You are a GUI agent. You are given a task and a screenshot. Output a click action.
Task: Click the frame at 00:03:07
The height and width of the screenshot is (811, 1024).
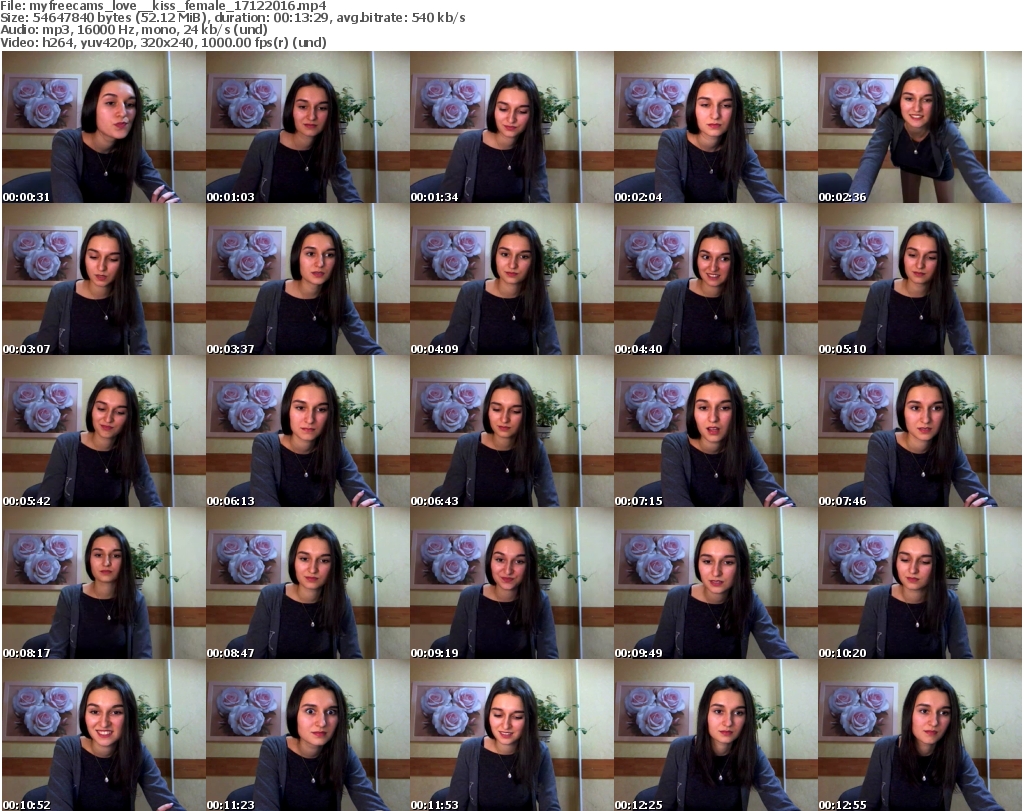[102, 280]
